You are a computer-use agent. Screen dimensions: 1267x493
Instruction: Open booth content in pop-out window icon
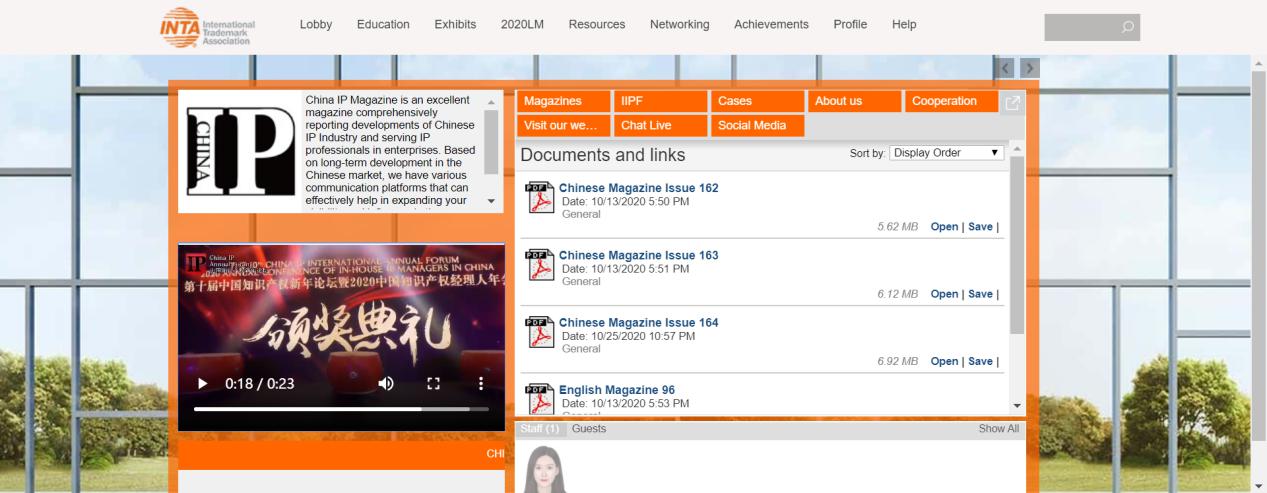point(1012,102)
